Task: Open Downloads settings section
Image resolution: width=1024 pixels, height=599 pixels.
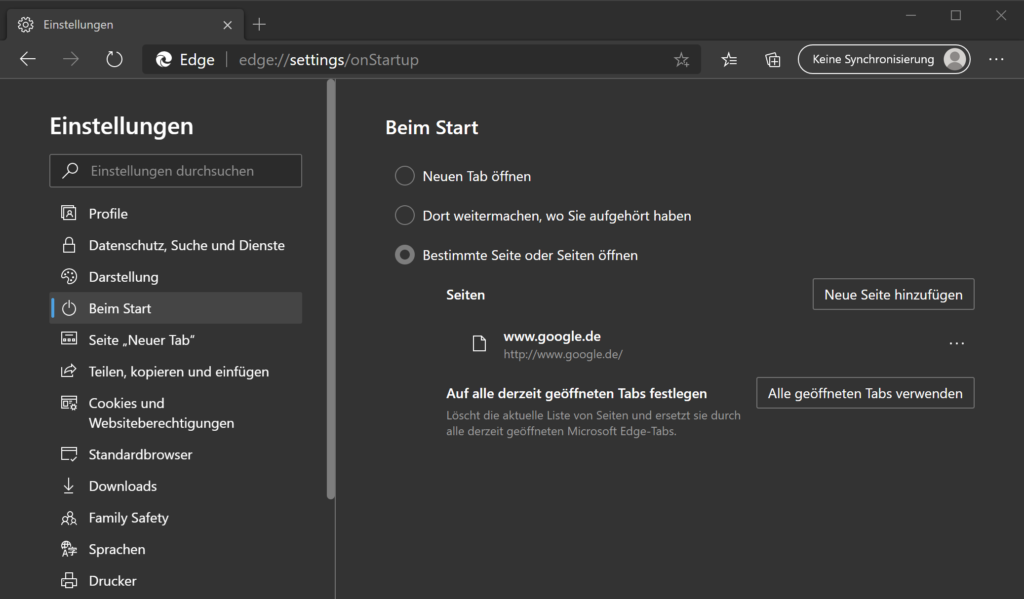Action: tap(176, 486)
